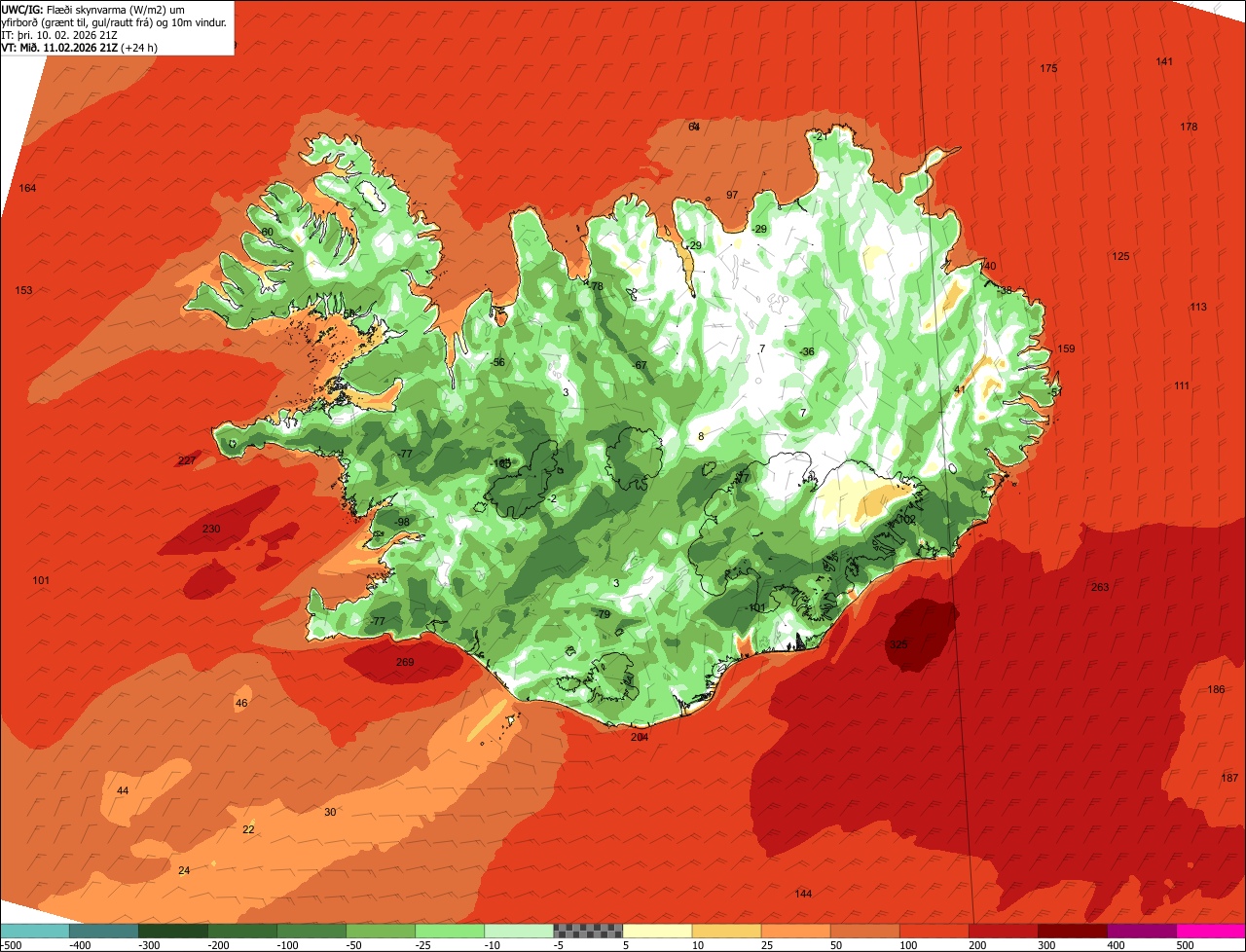This screenshot has width=1246, height=952.
Task: Select the legend swatch between 10 and 25
Action: tap(726, 931)
